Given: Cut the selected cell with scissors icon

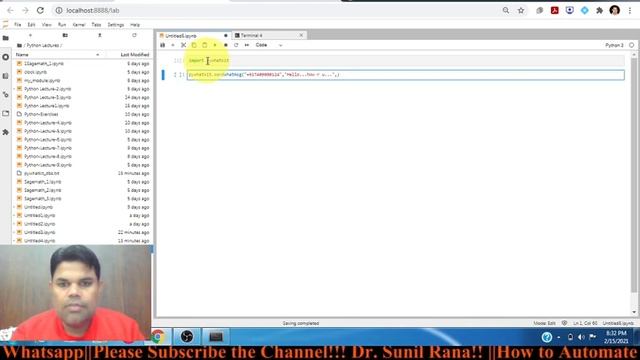Looking at the screenshot, I should click(183, 45).
